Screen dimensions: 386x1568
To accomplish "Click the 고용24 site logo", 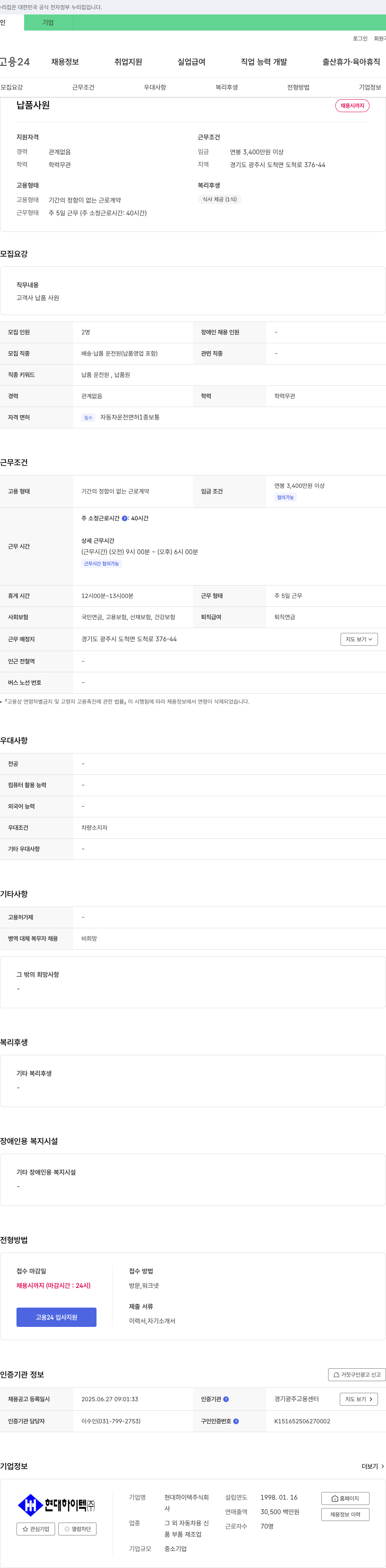I will point(14,62).
